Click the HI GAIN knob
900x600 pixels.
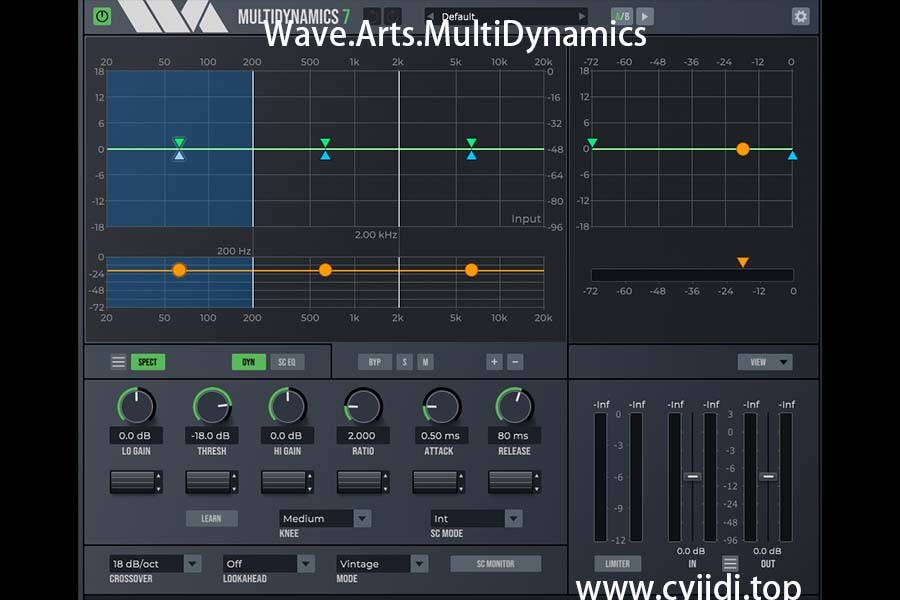(x=287, y=406)
